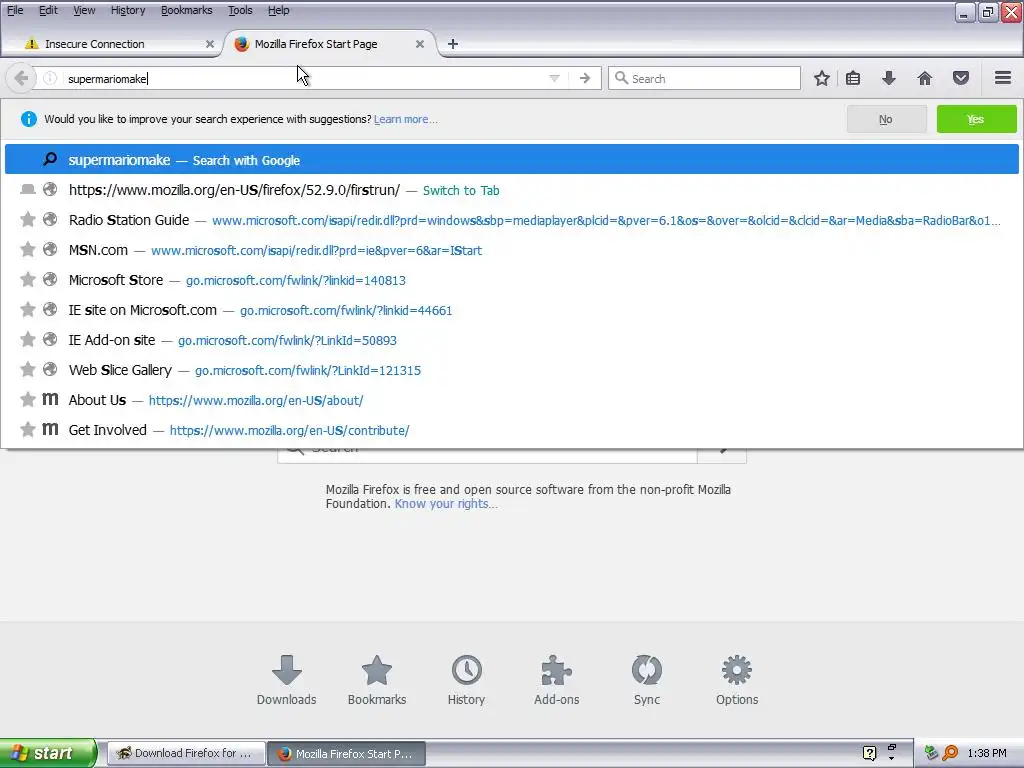Open the View menu
The width and height of the screenshot is (1024, 768).
pyautogui.click(x=84, y=10)
